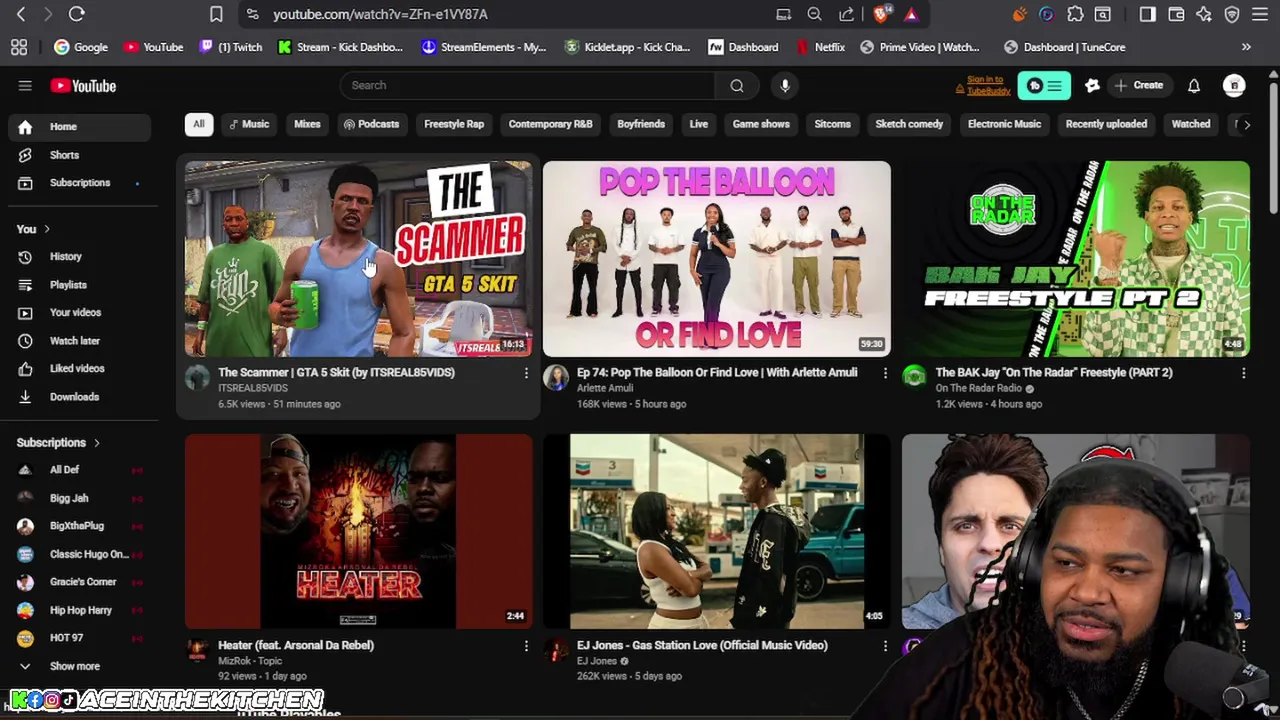Select the Podcasts filter chip
The width and height of the screenshot is (1280, 720).
pyautogui.click(x=371, y=124)
